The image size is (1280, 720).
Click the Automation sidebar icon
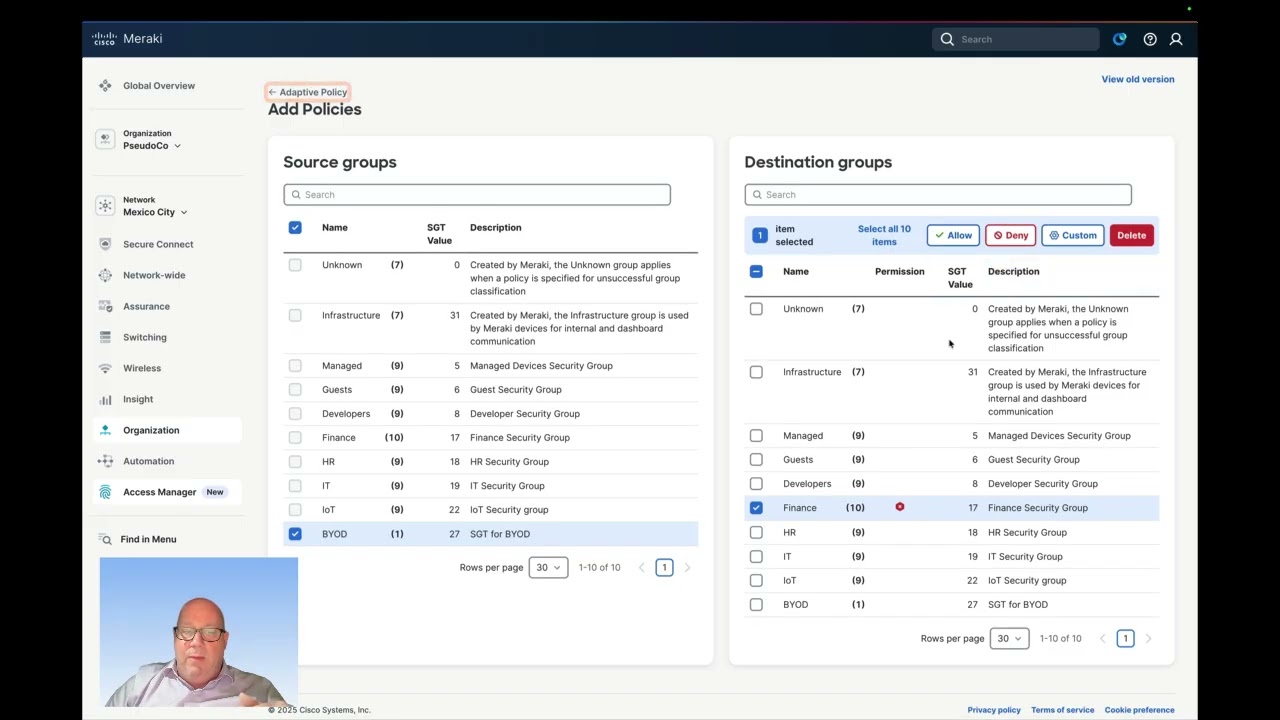pyautogui.click(x=105, y=461)
